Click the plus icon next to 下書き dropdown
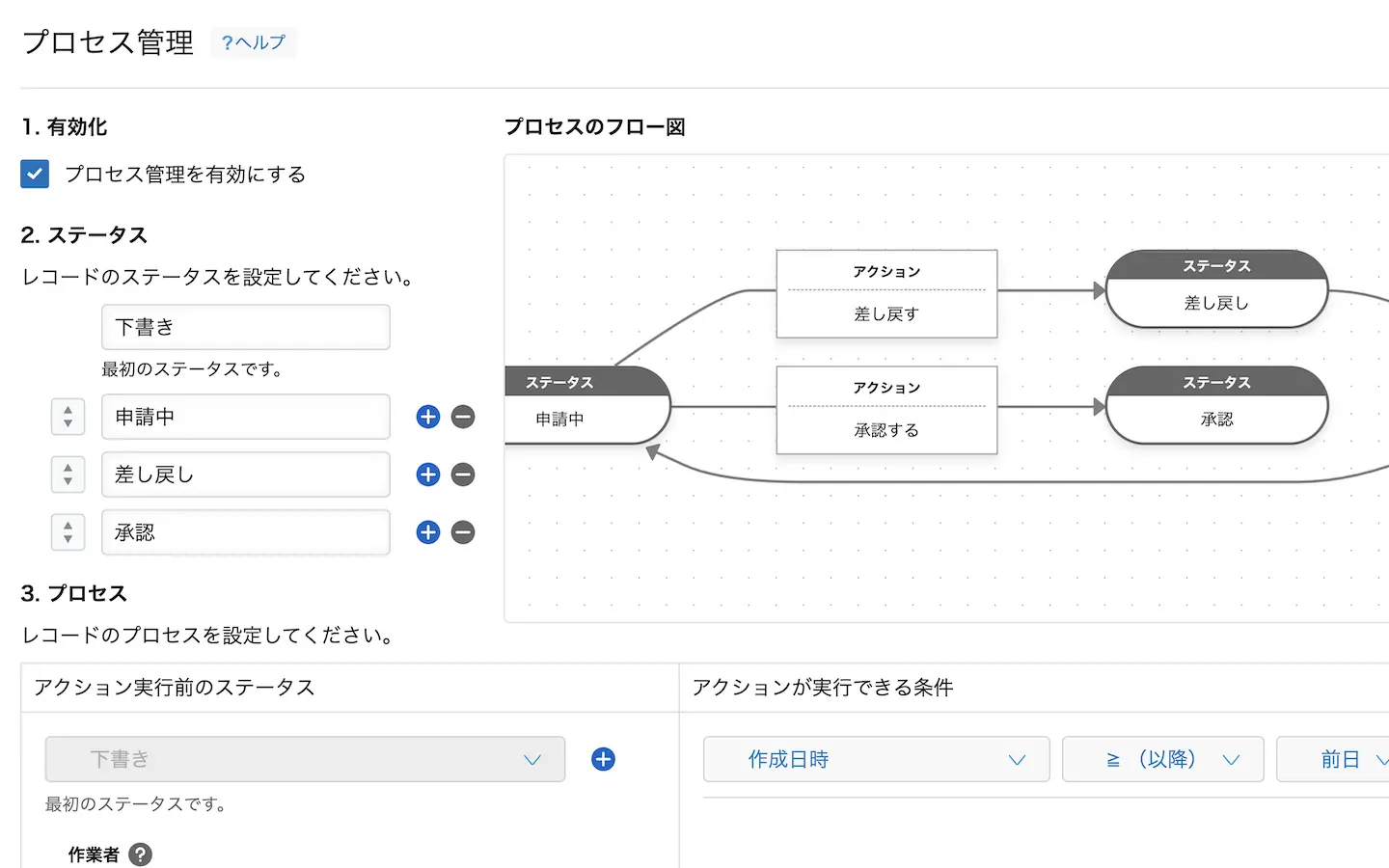This screenshot has height=868, width=1389. tap(603, 759)
